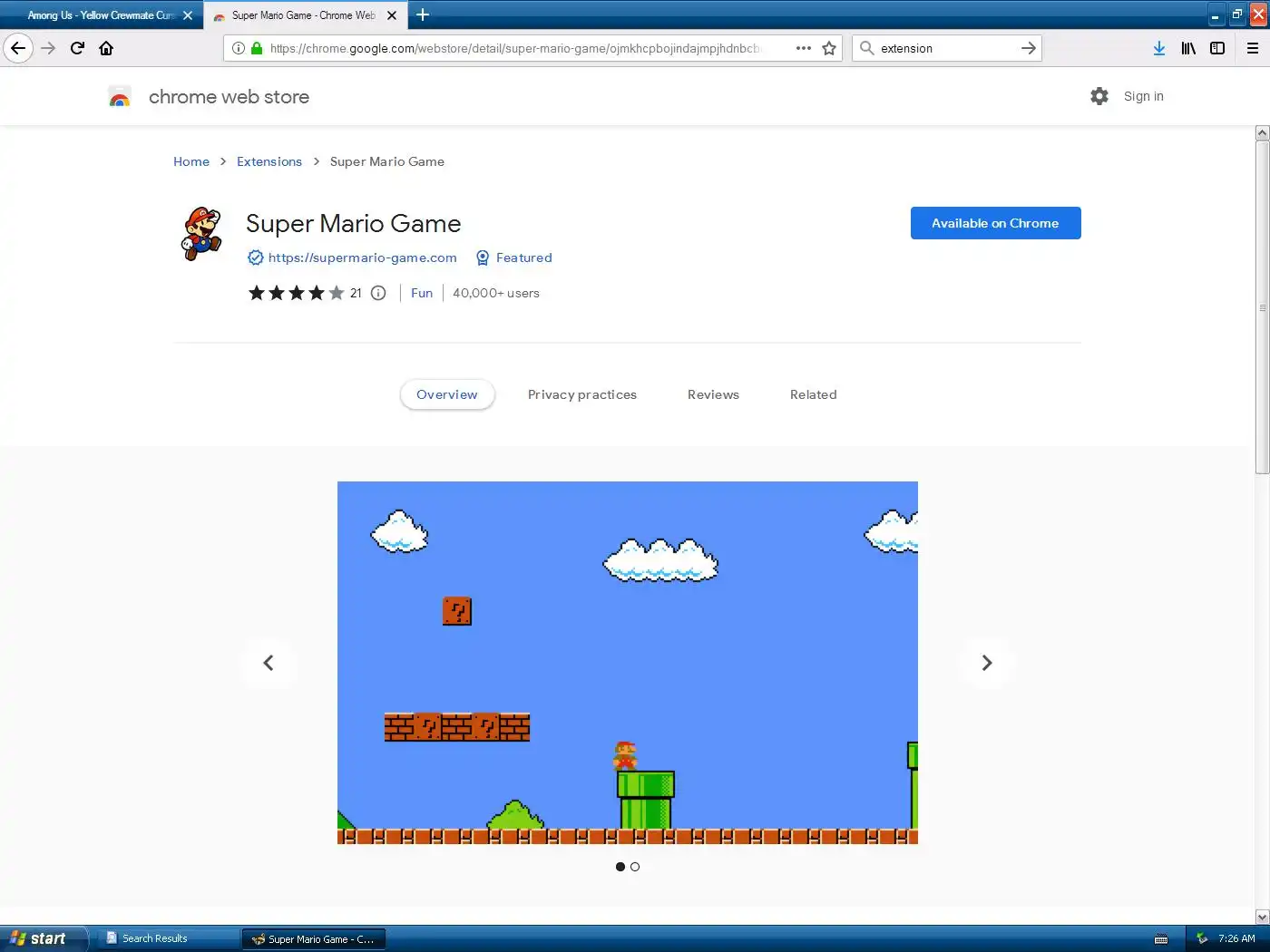The width and height of the screenshot is (1270, 952).
Task: Click Sign in
Action: 1143,96
